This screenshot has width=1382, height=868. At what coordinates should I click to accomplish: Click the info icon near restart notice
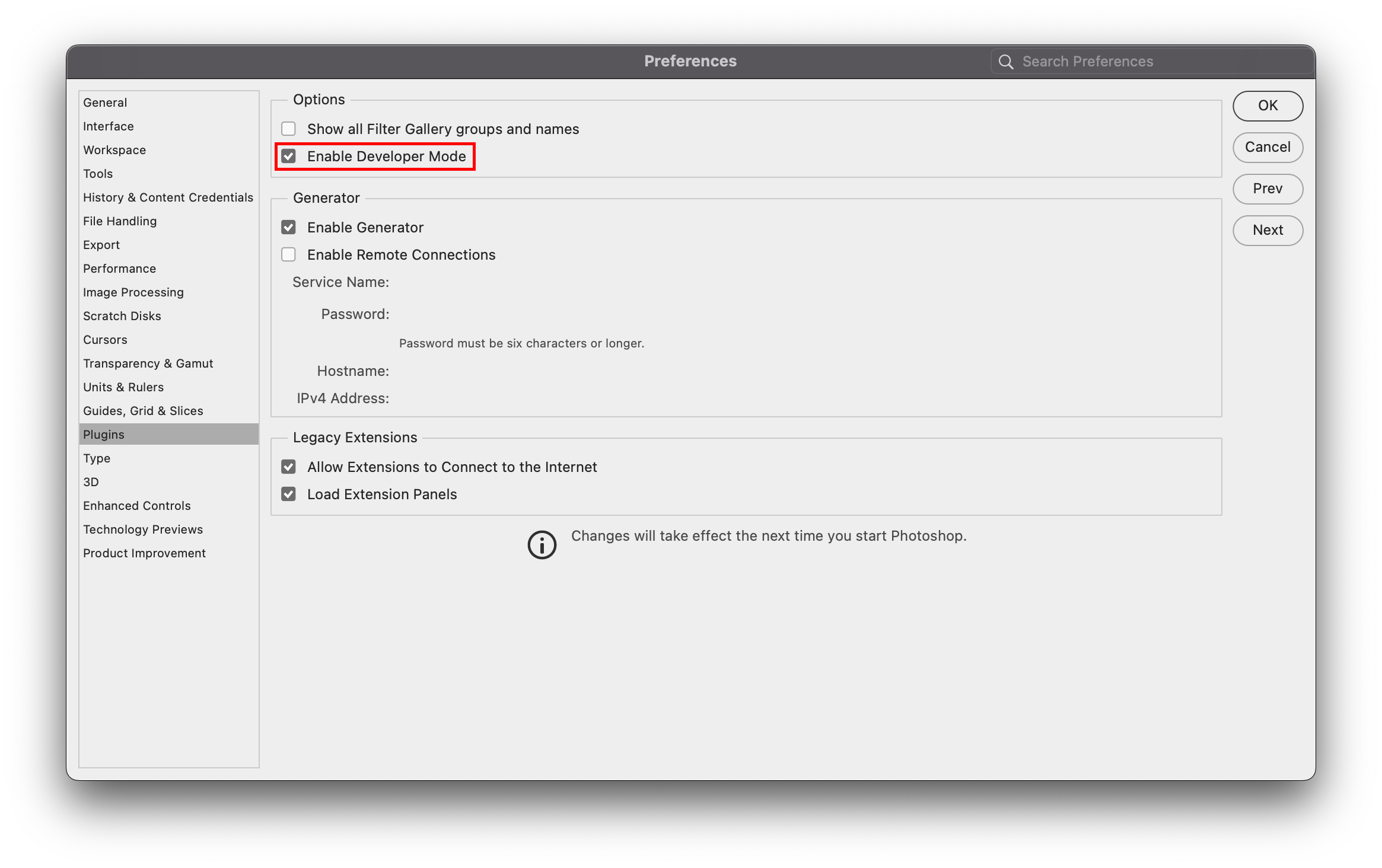(542, 544)
